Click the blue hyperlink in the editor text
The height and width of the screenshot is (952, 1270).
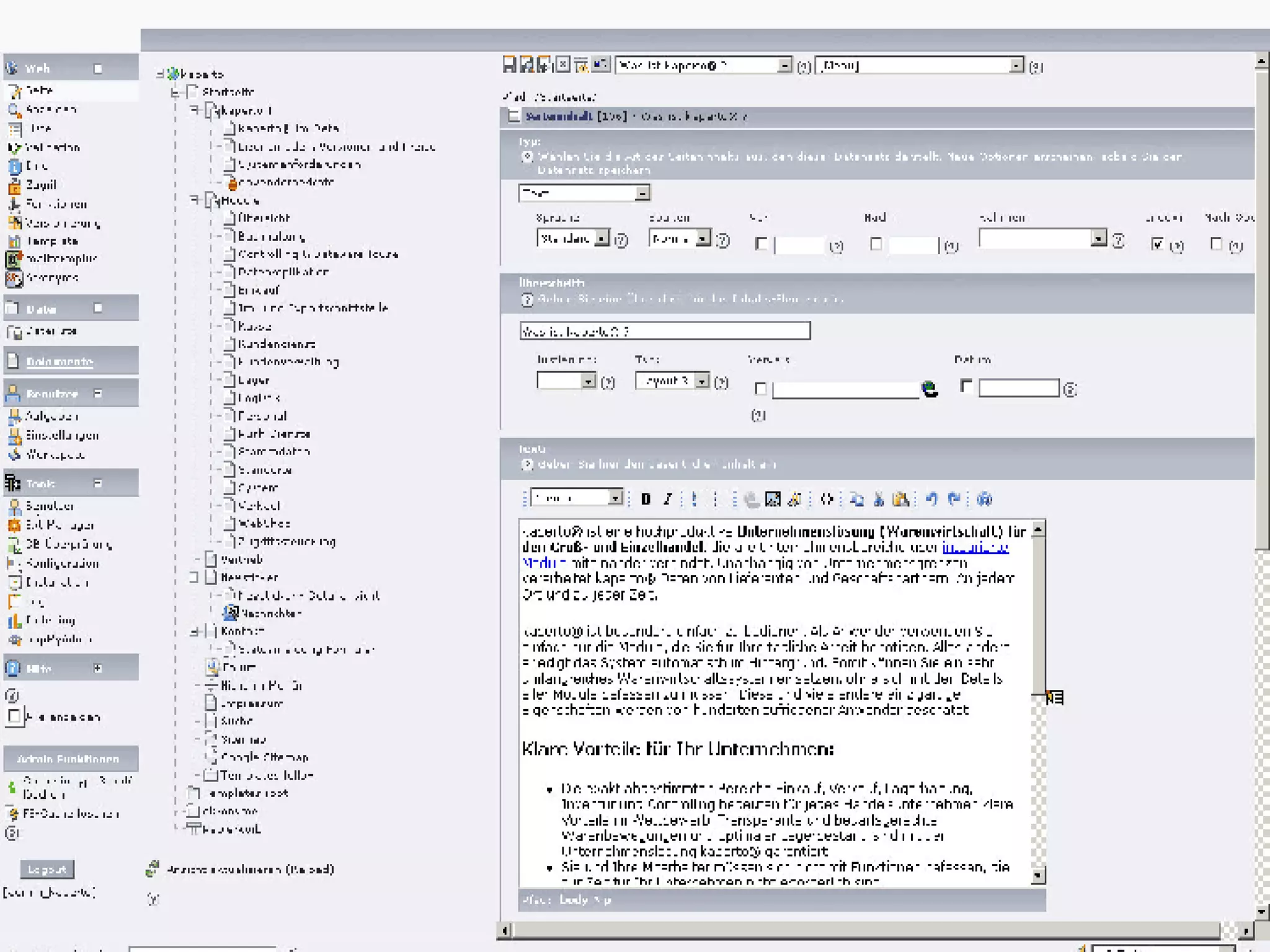point(975,548)
